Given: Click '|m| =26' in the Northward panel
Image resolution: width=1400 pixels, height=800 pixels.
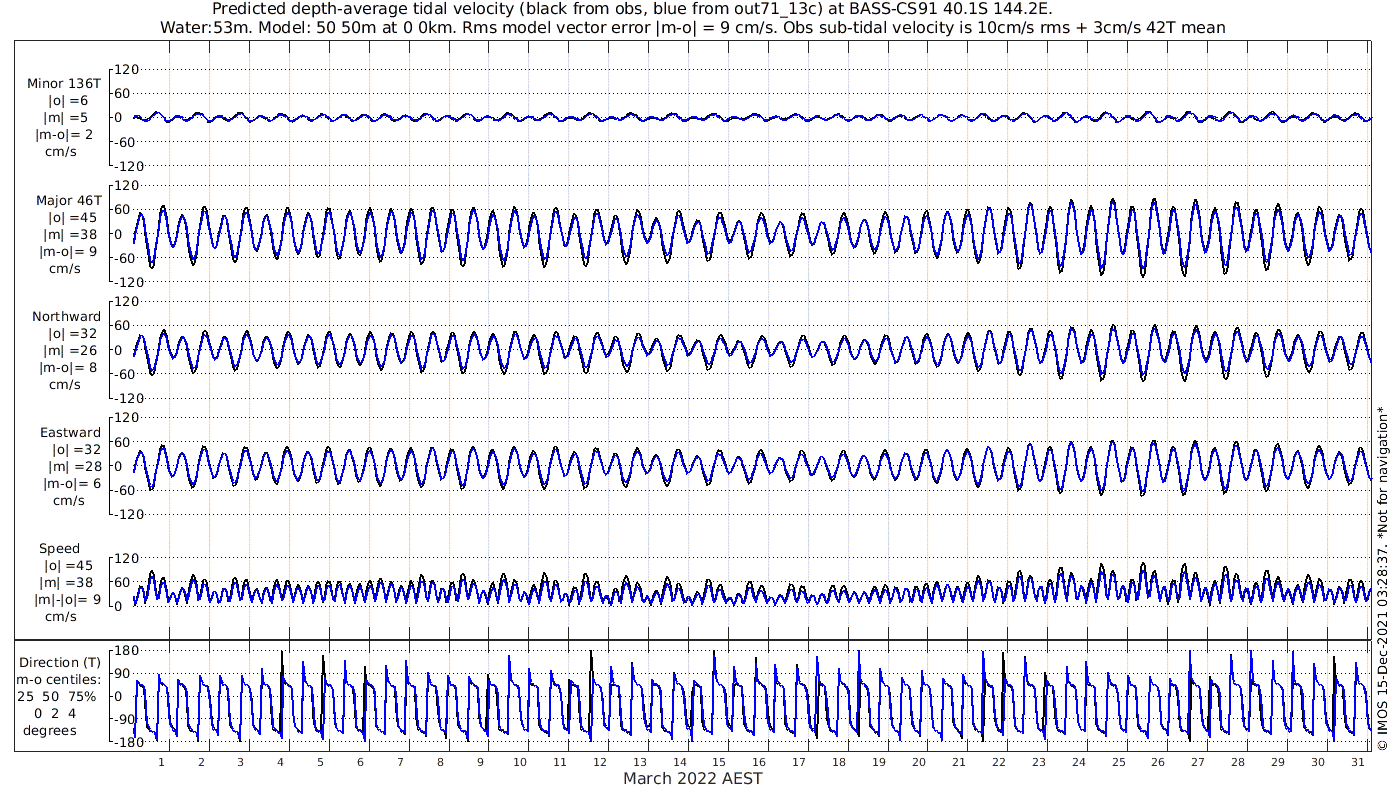Looking at the screenshot, I should point(69,351).
